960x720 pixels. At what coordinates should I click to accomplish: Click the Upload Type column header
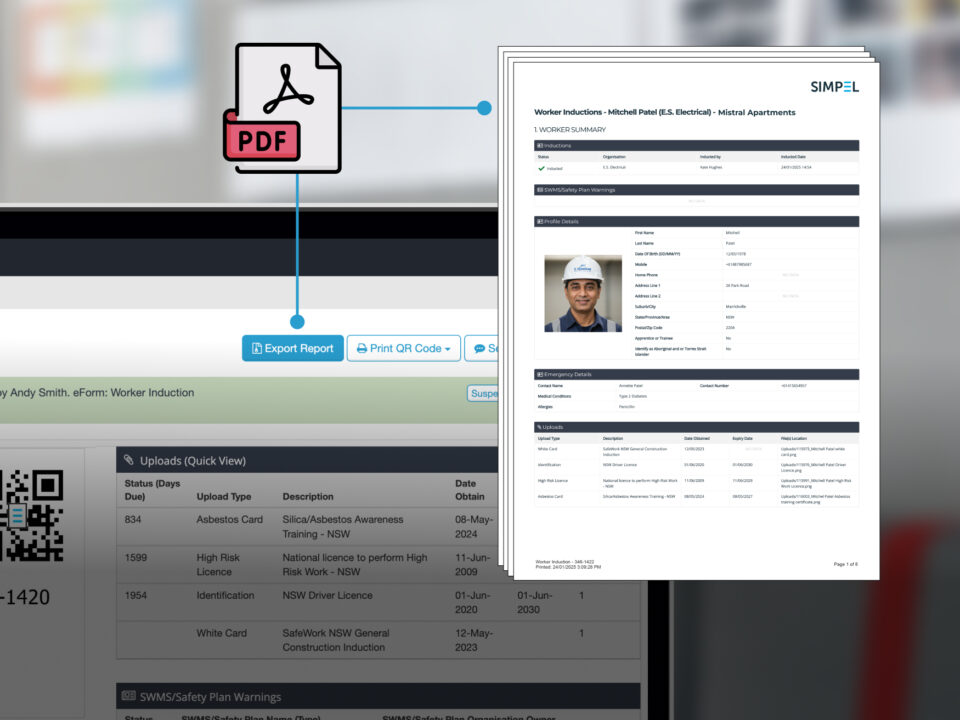[x=223, y=497]
